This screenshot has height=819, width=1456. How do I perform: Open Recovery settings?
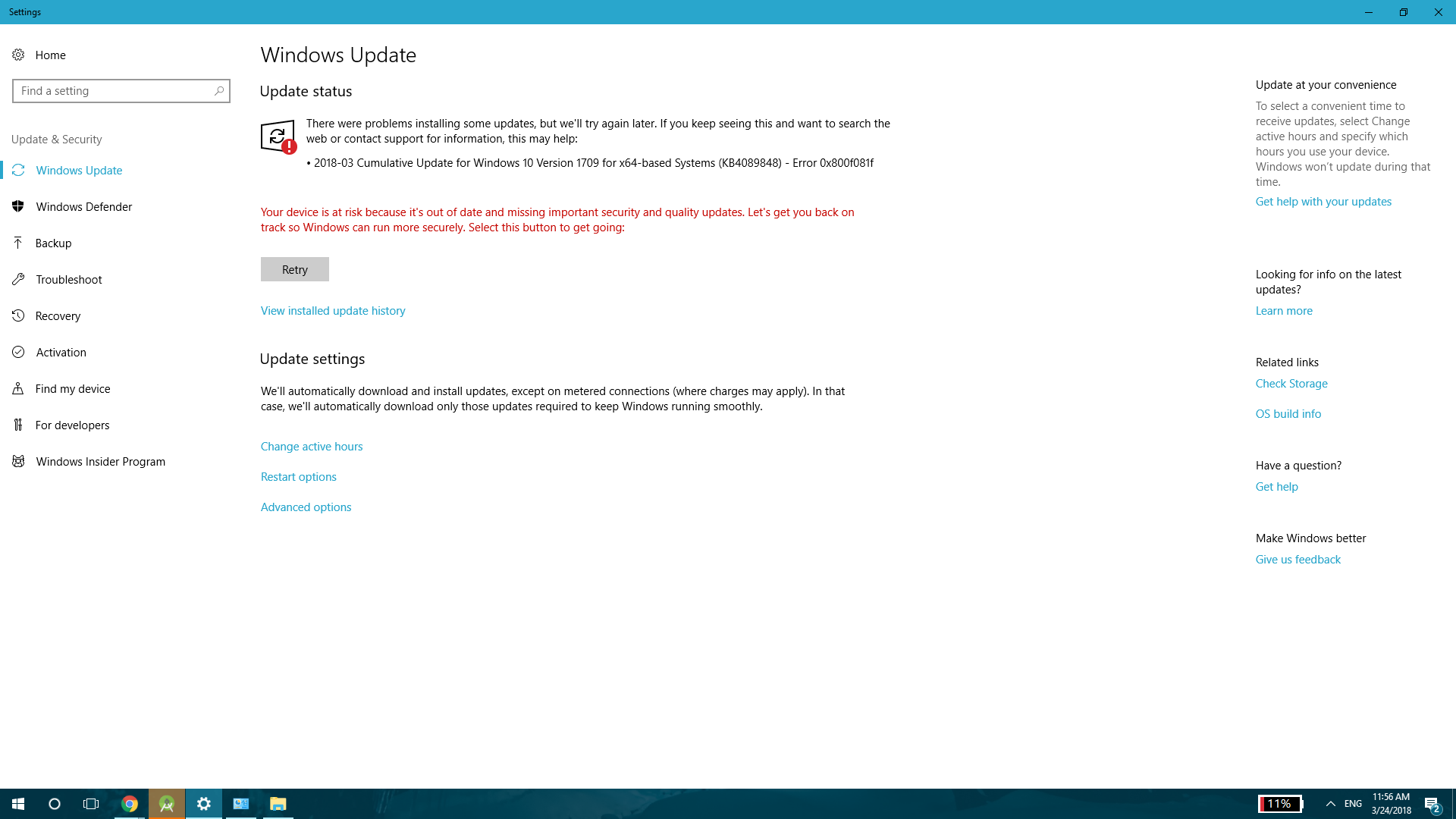pyautogui.click(x=58, y=315)
